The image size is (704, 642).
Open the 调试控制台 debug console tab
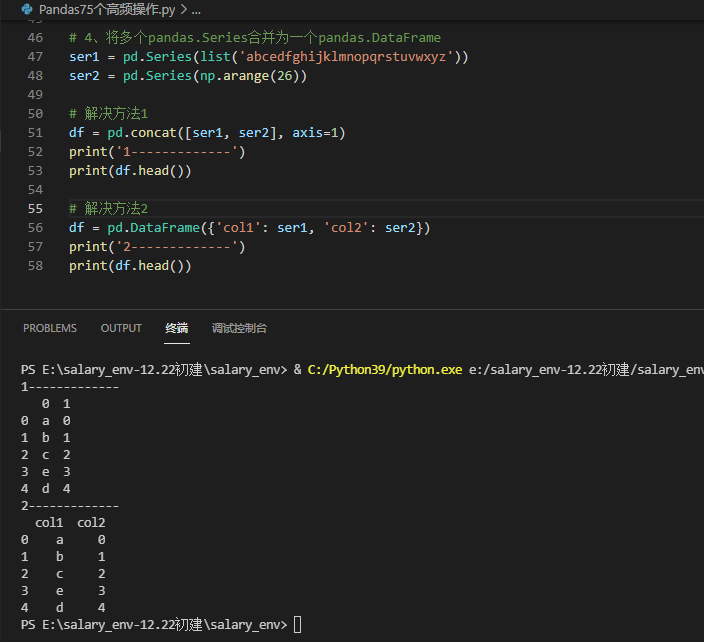[239, 328]
